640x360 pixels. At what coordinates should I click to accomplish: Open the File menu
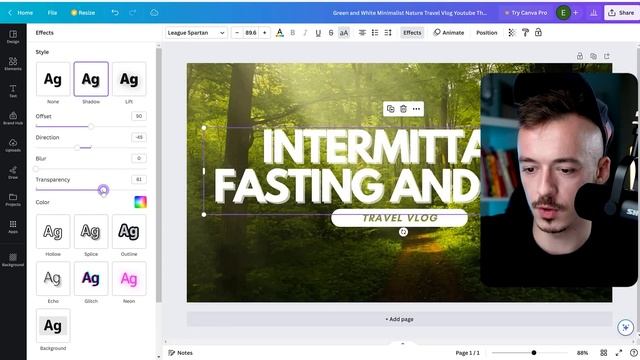coord(52,13)
